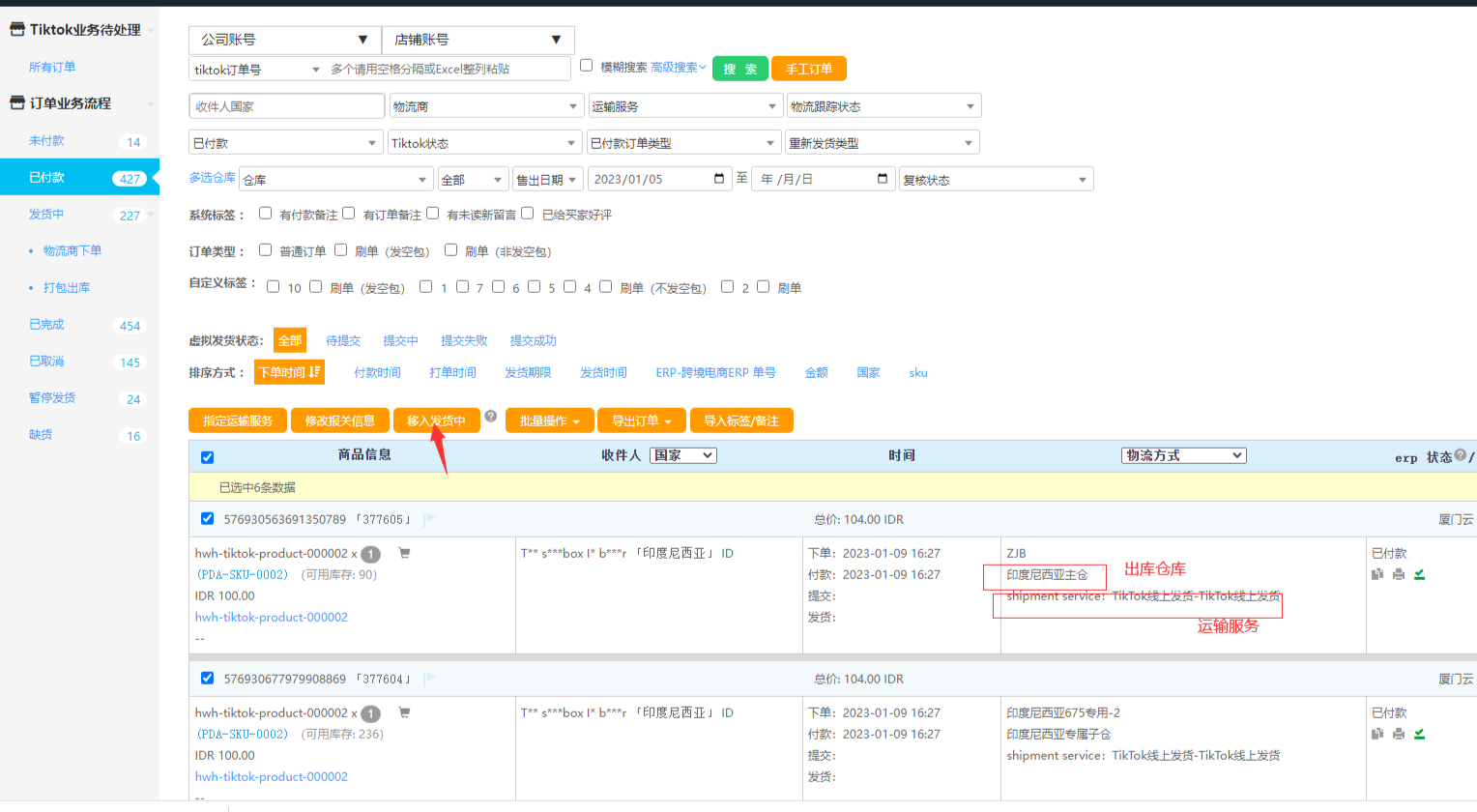Click the help icon next to 移入发货中

point(491,417)
